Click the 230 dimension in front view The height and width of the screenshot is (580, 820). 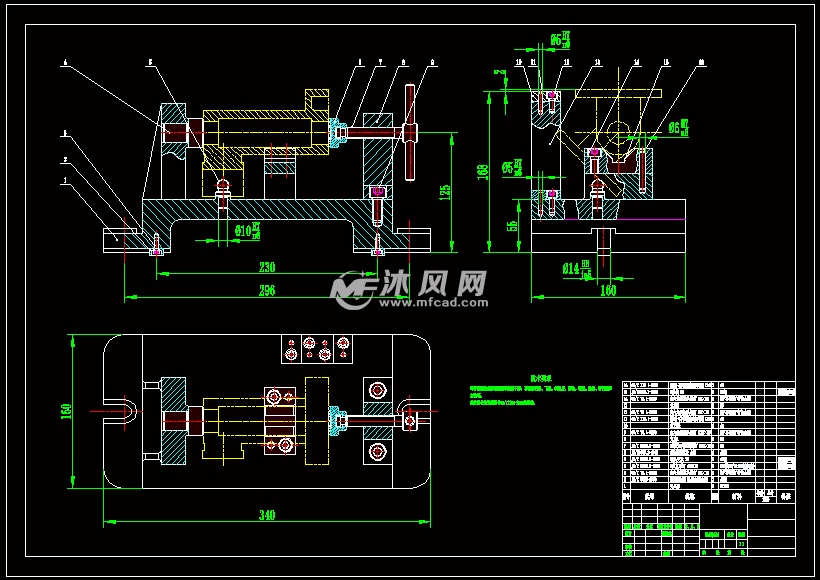tap(267, 268)
